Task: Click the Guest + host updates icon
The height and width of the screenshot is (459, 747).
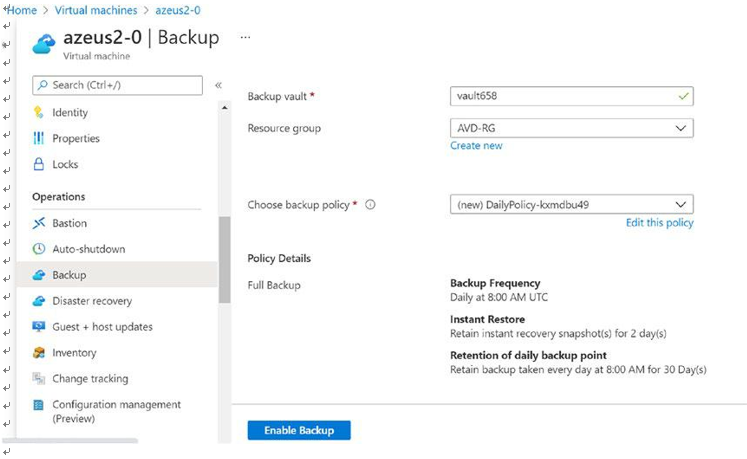Action: 39,326
